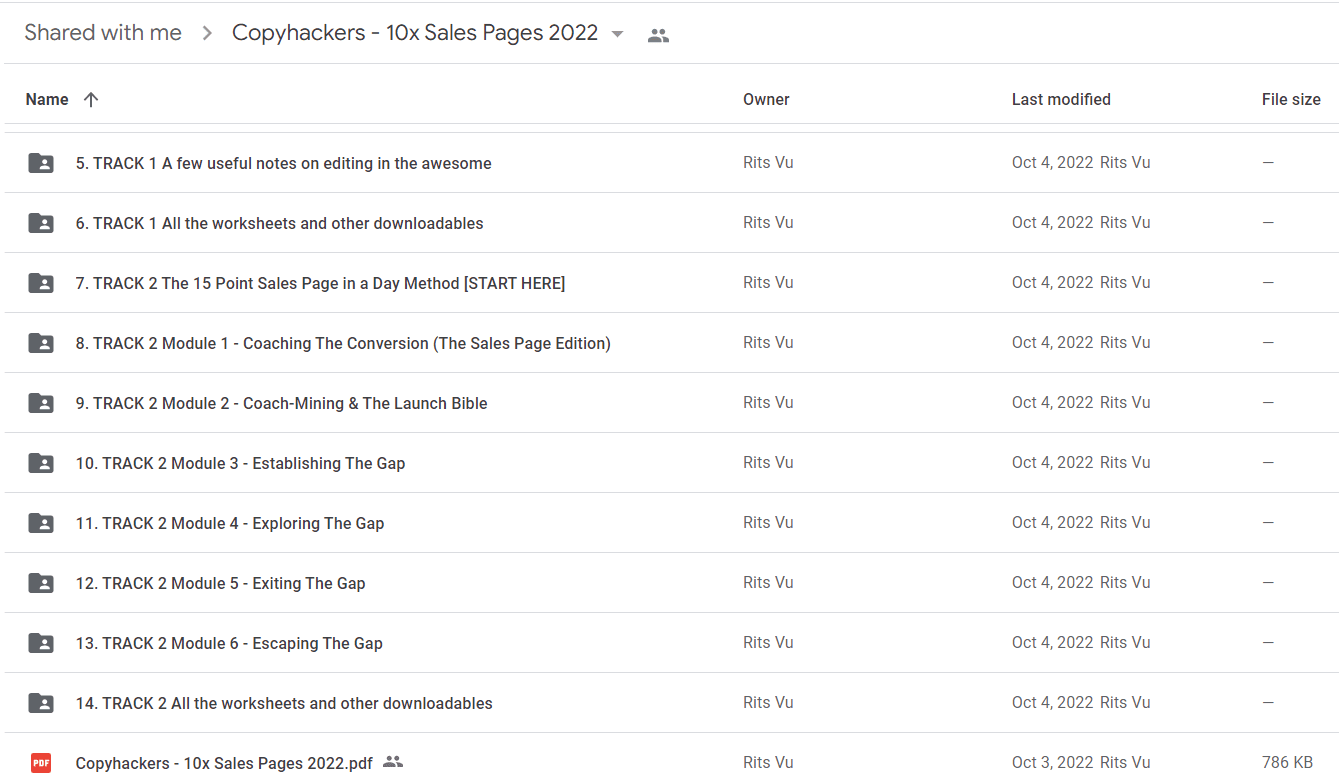Click the shared people icon beside the title
Image resolution: width=1339 pixels, height=783 pixels.
[x=658, y=35]
